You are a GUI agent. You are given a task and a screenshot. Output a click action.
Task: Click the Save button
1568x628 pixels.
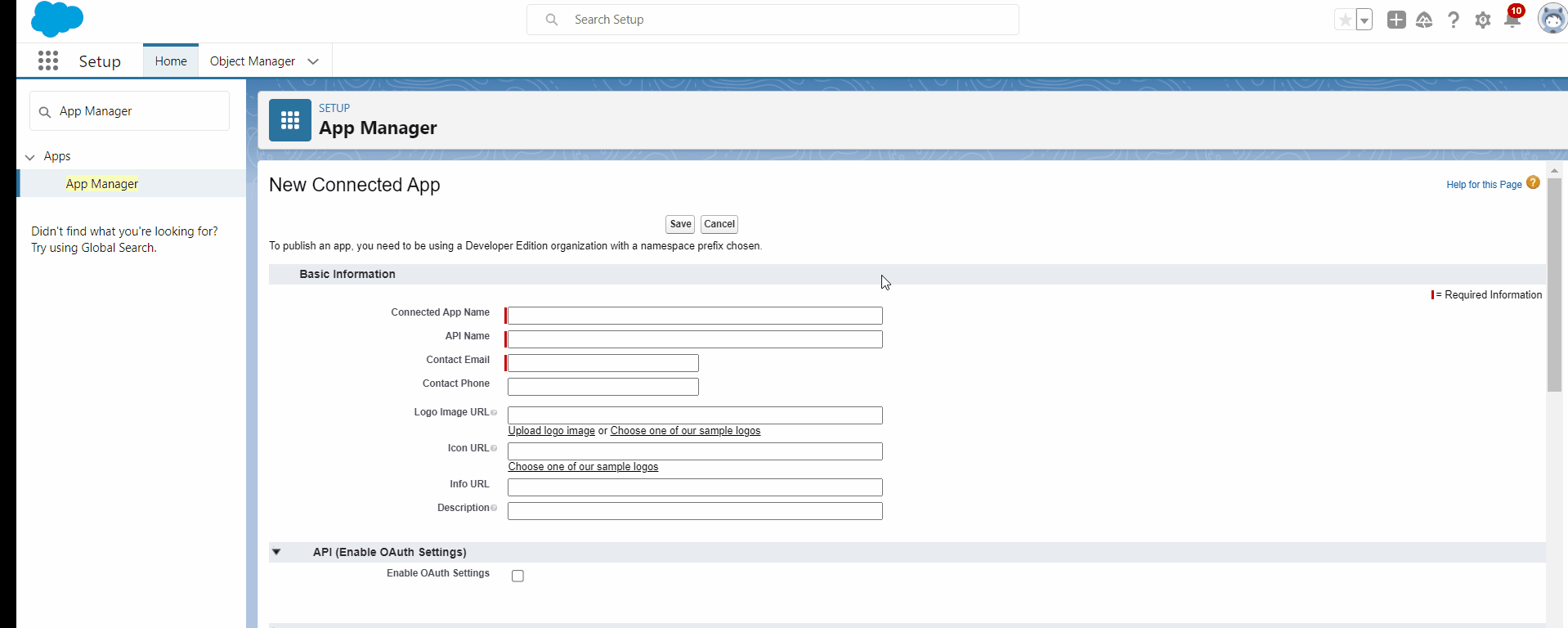pos(680,224)
